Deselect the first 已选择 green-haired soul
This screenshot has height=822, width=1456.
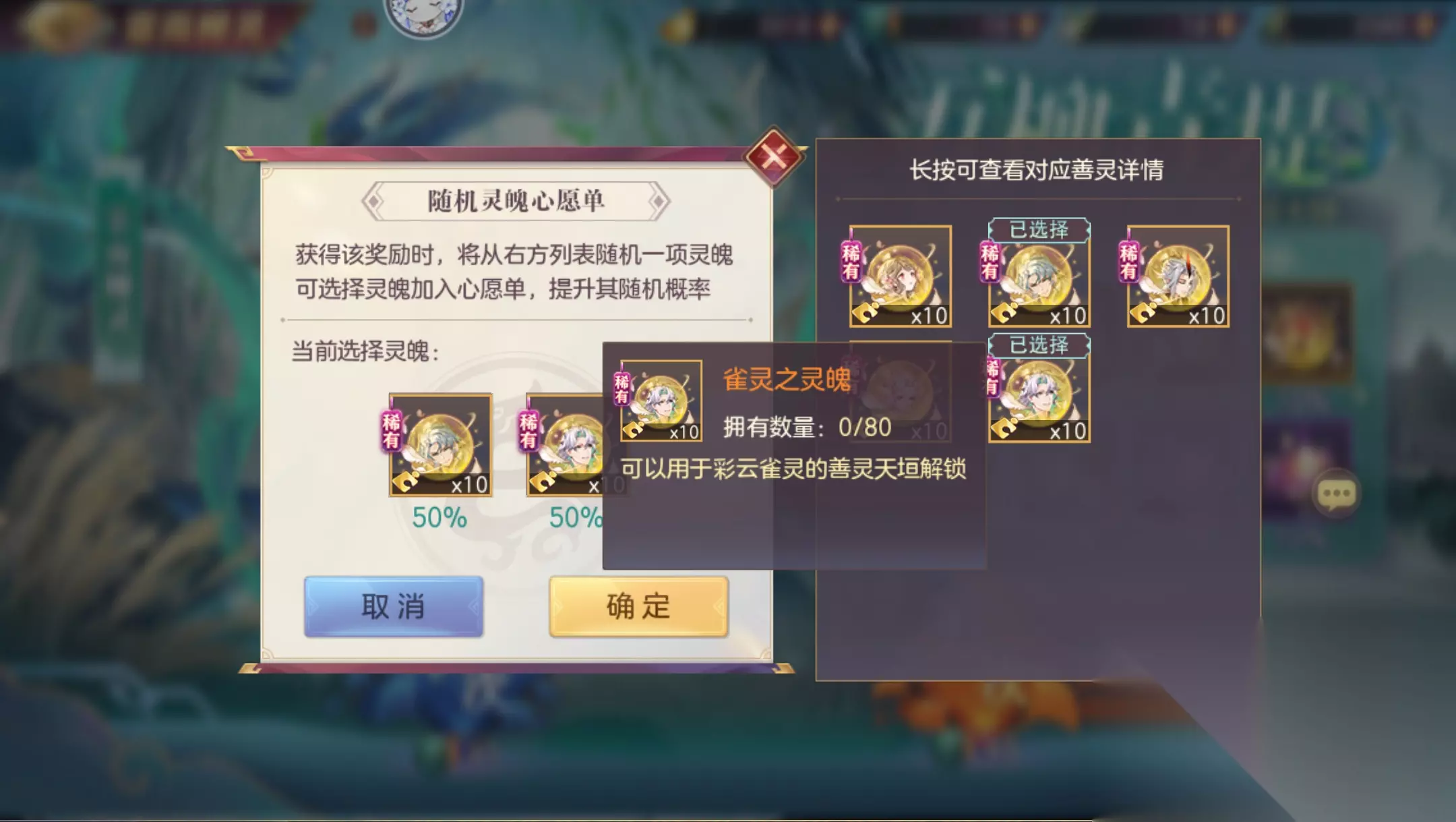(x=1039, y=276)
